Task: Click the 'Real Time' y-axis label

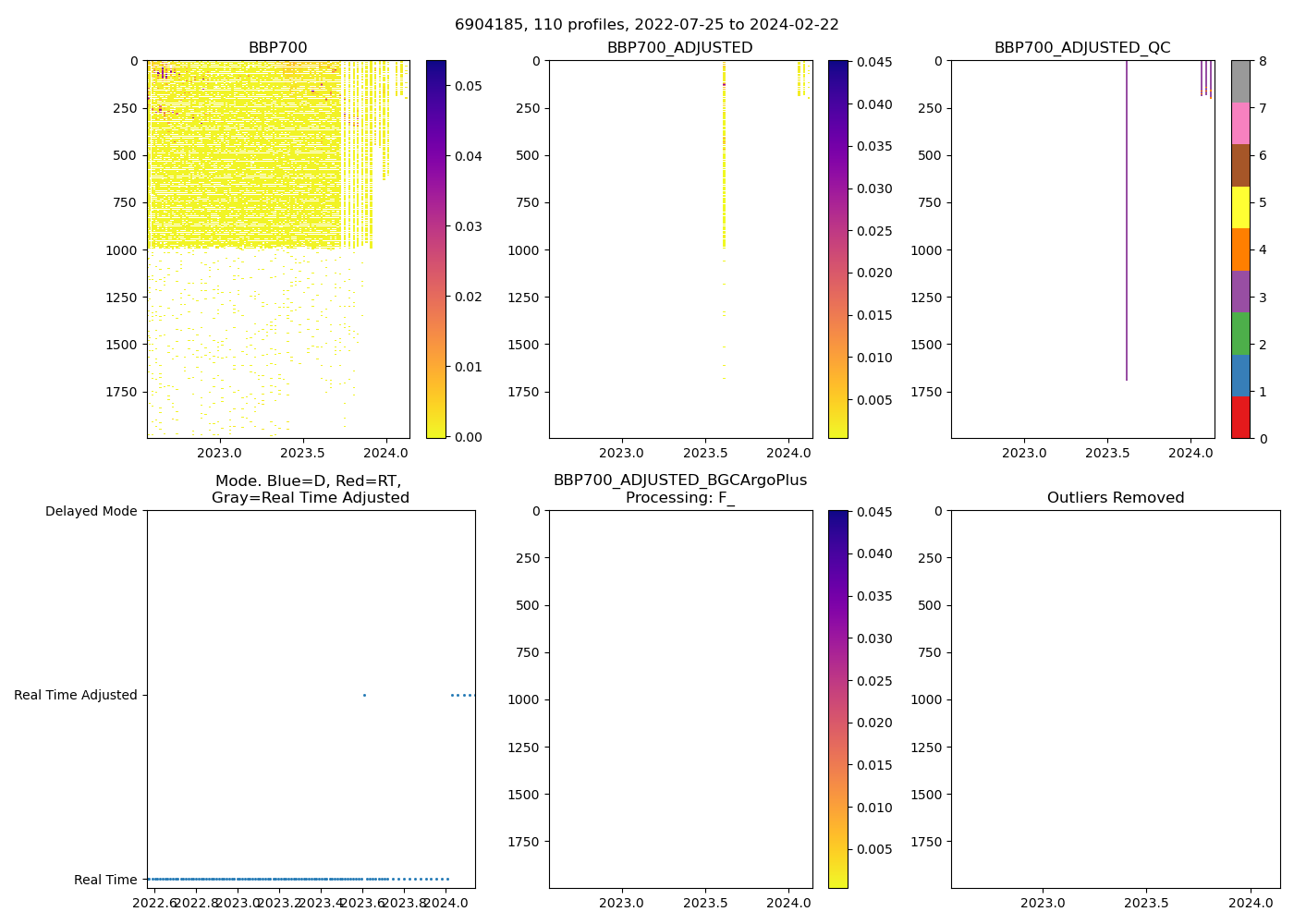Action: 105,880
